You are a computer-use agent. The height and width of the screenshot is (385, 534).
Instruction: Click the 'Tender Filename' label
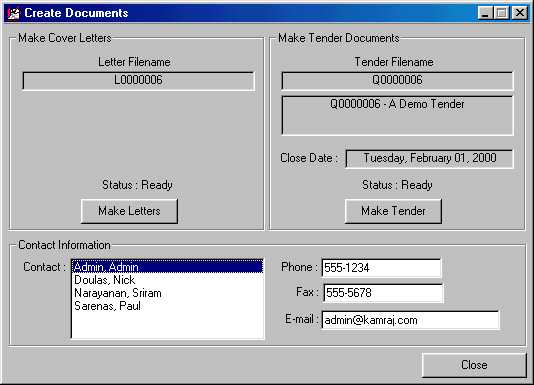click(x=394, y=62)
